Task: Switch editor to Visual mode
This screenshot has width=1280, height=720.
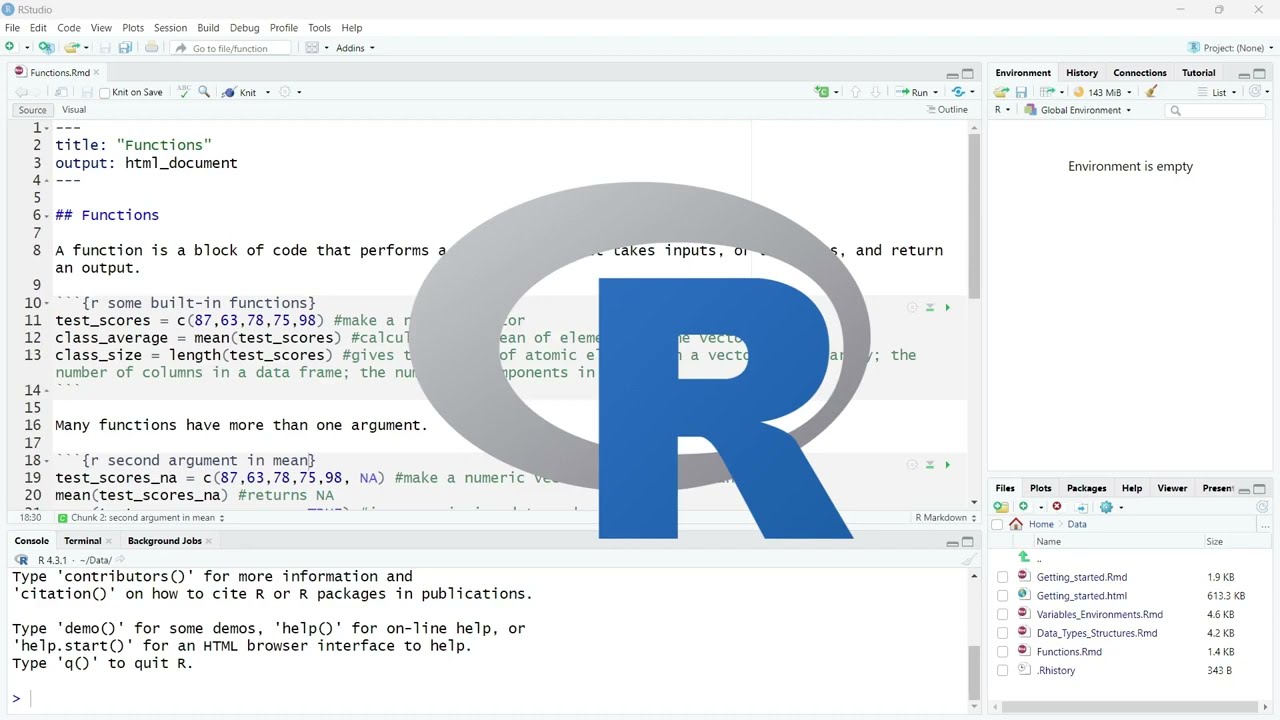Action: coord(74,110)
